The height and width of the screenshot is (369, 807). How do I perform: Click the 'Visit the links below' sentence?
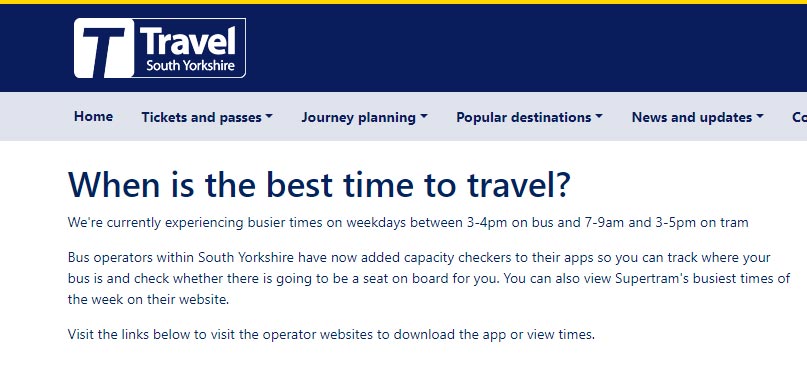[331, 335]
